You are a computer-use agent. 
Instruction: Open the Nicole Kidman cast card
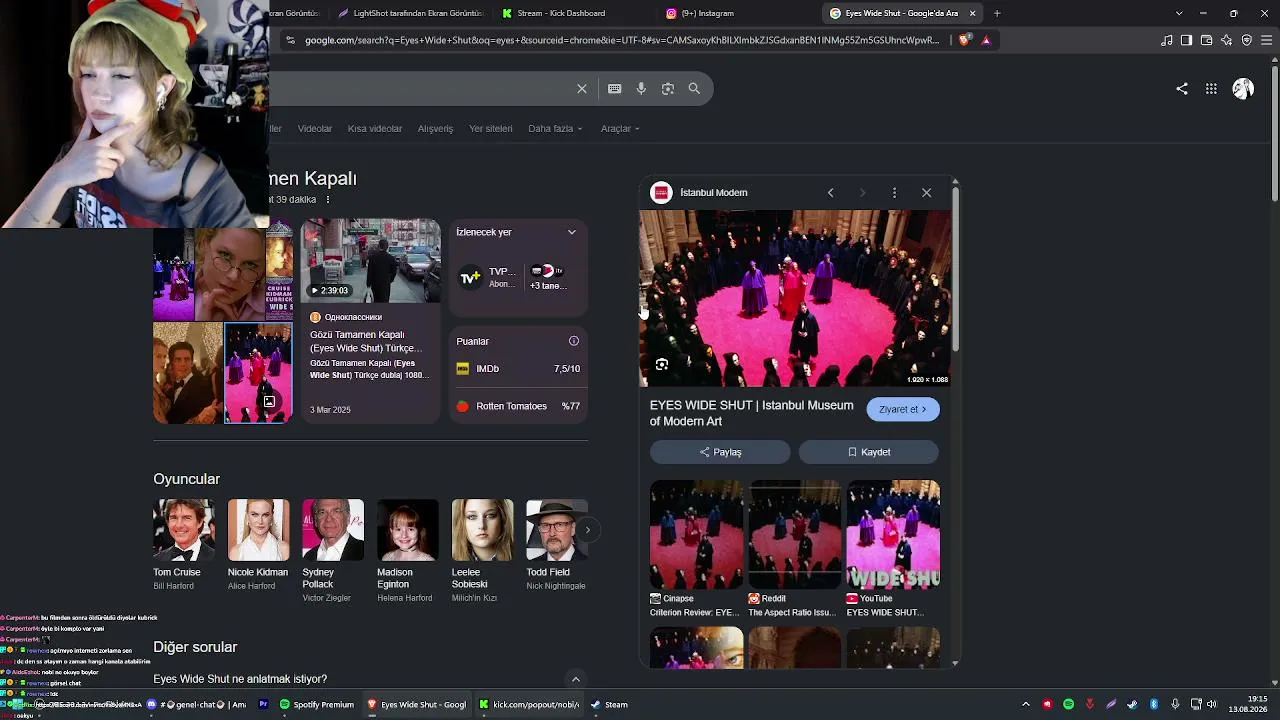pyautogui.click(x=258, y=545)
